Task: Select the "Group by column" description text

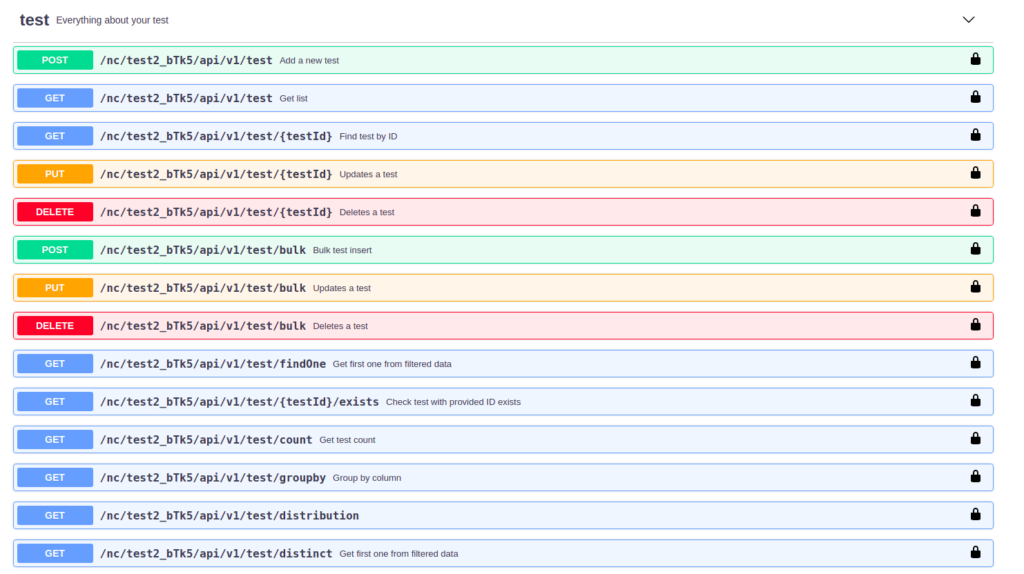Action: 367,478
